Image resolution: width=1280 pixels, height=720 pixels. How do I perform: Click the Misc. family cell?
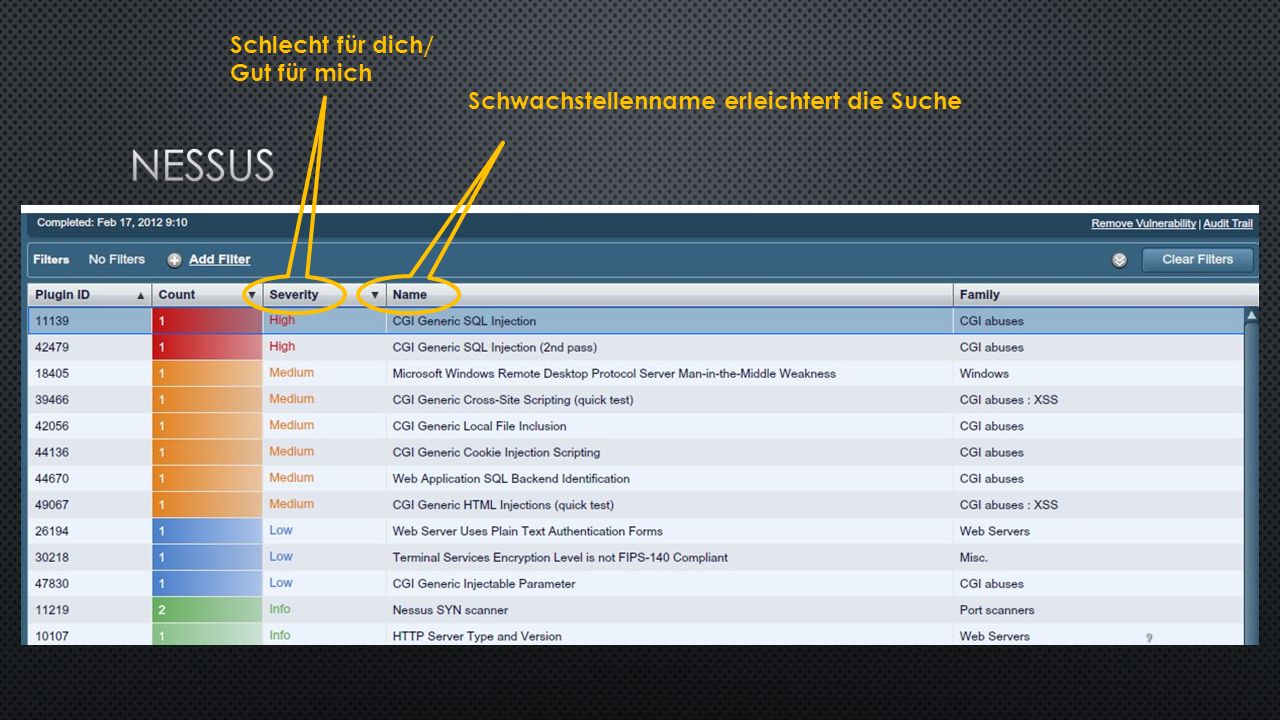coord(973,557)
